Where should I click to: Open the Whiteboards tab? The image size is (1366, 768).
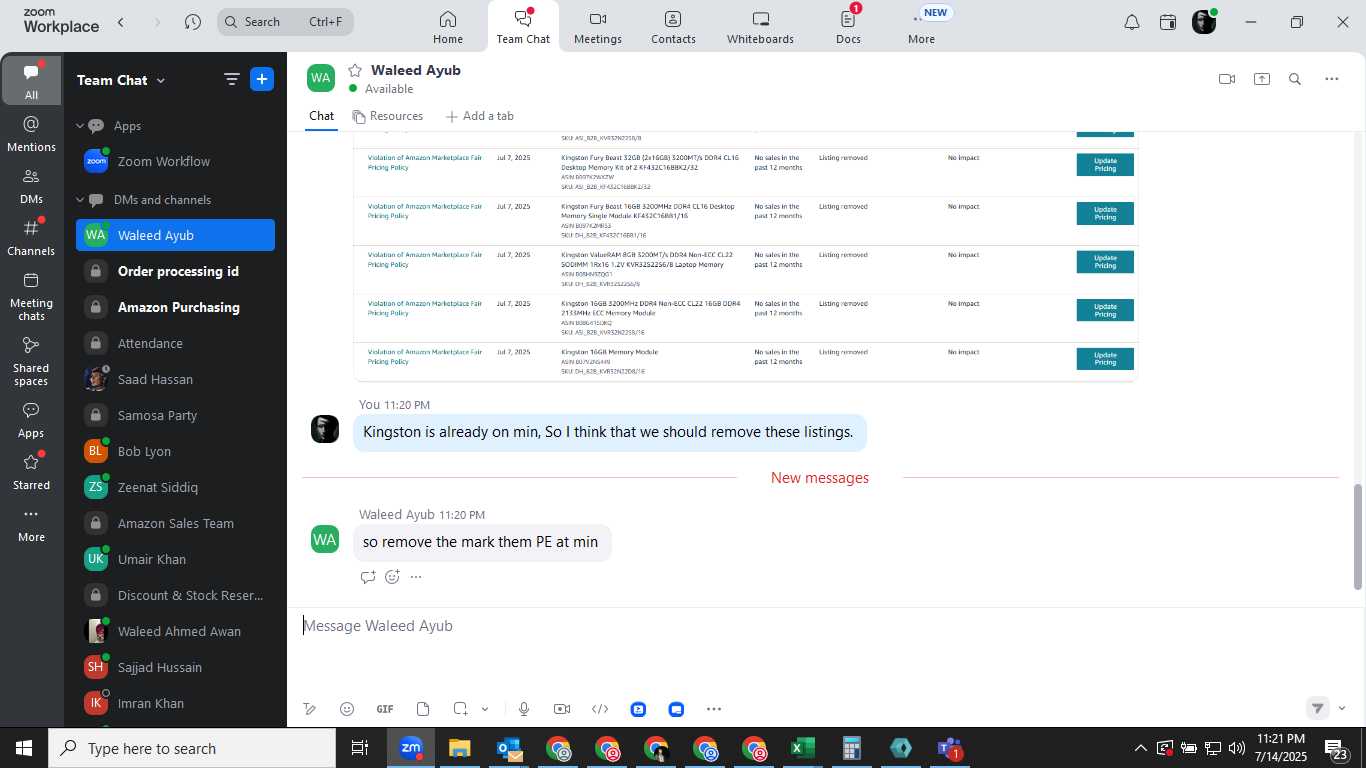tap(760, 27)
